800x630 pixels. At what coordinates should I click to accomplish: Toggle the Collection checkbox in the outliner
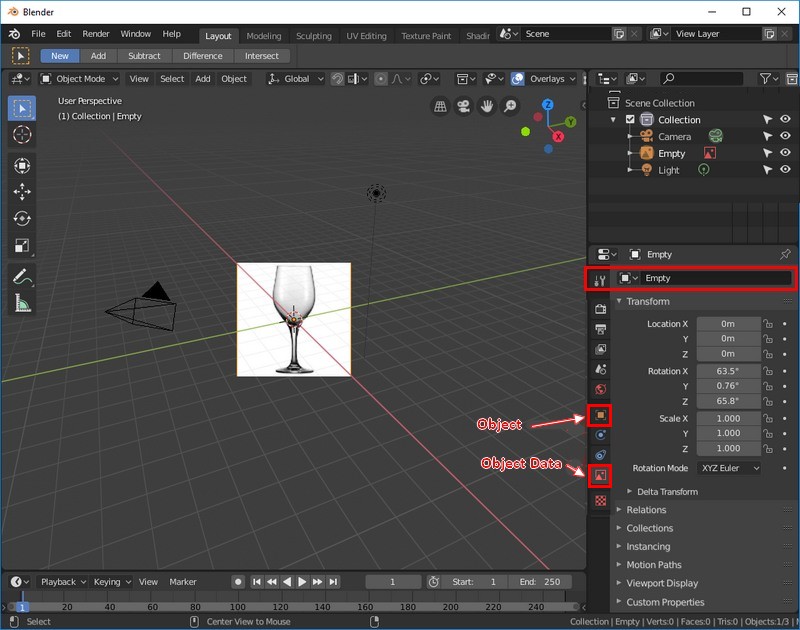[630, 119]
